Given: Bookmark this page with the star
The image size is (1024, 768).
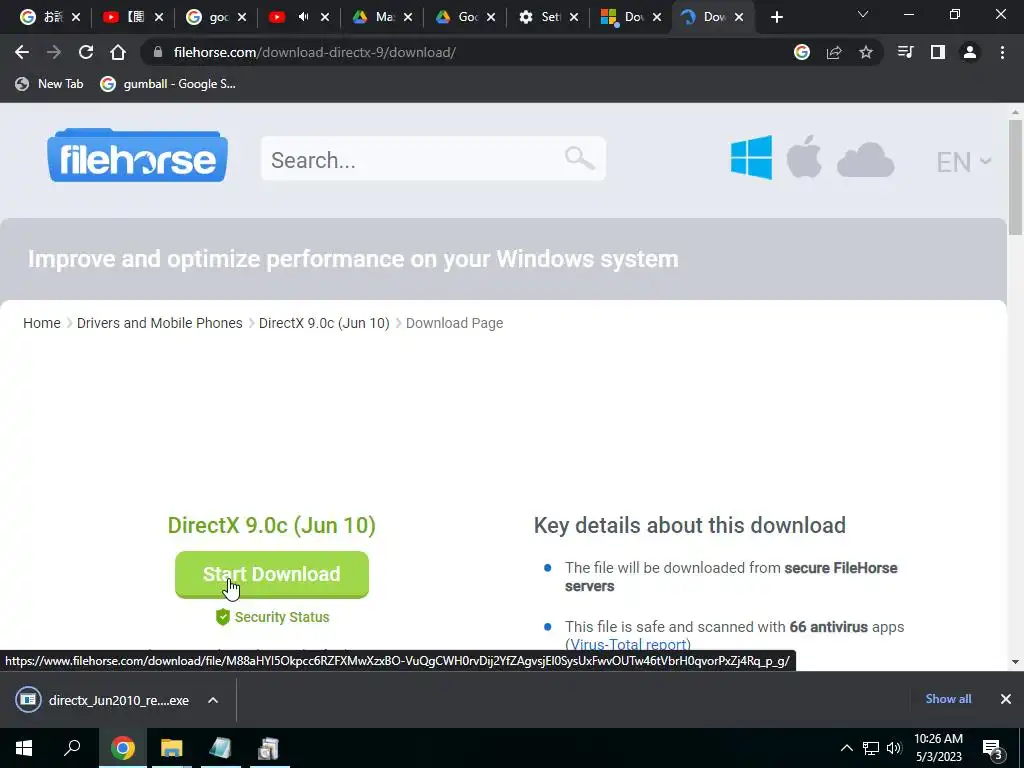Looking at the screenshot, I should pyautogui.click(x=866, y=52).
